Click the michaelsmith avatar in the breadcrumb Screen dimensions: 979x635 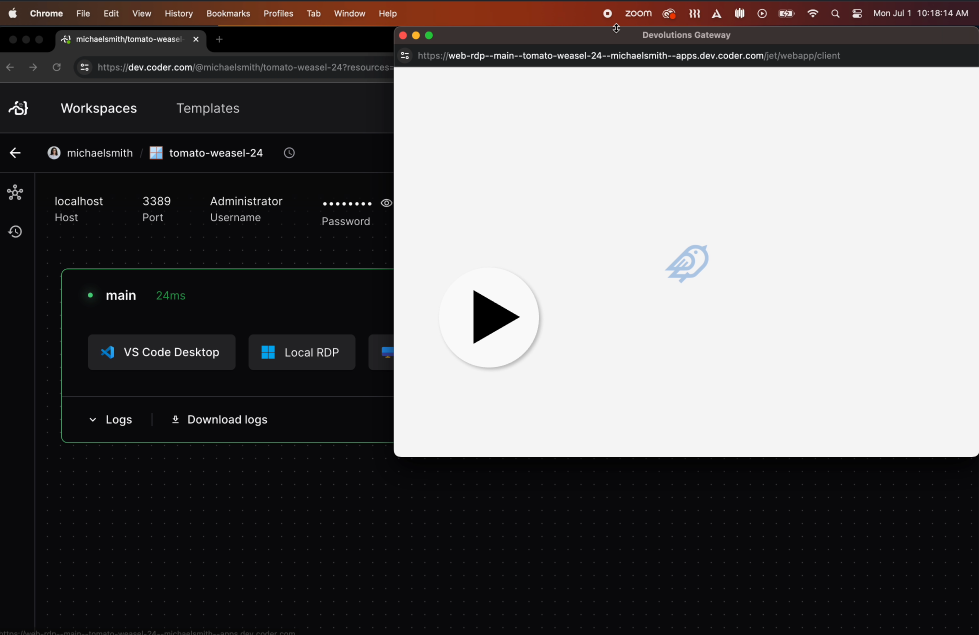54,152
